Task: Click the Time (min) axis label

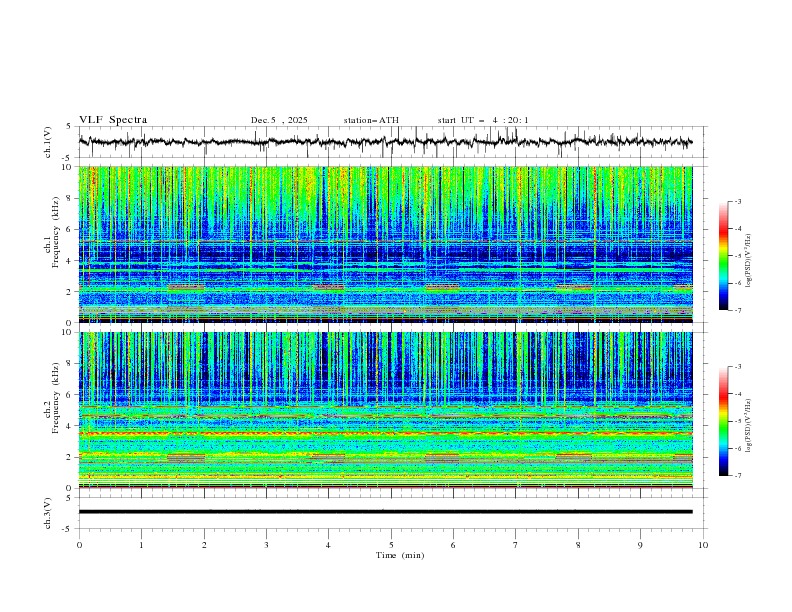Action: point(400,554)
